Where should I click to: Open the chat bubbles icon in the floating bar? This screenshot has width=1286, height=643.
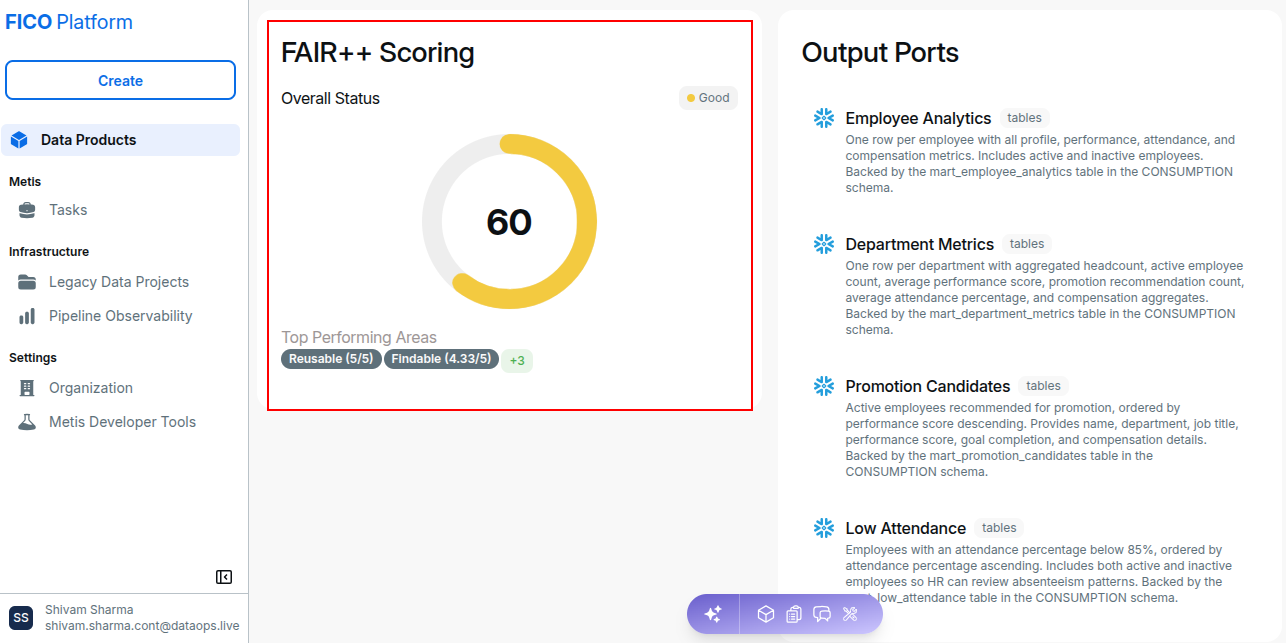[x=822, y=614]
